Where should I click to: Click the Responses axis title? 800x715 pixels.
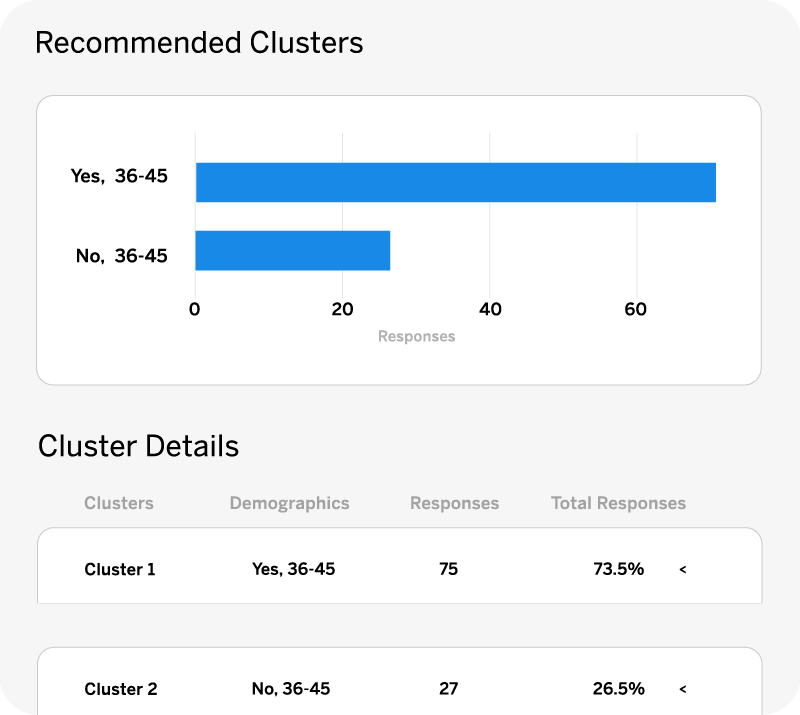416,336
